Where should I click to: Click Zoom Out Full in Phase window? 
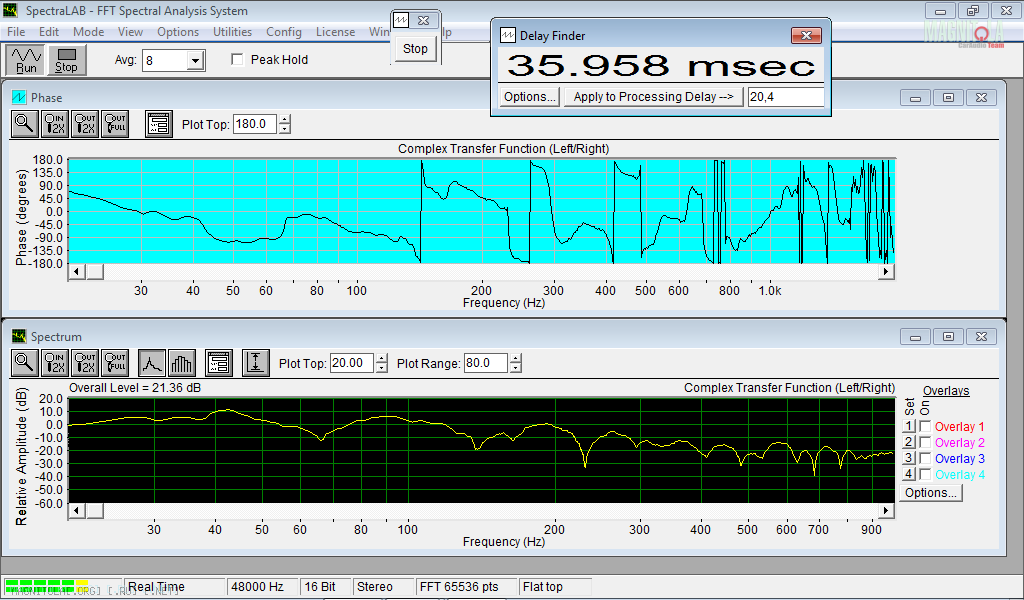pos(115,123)
